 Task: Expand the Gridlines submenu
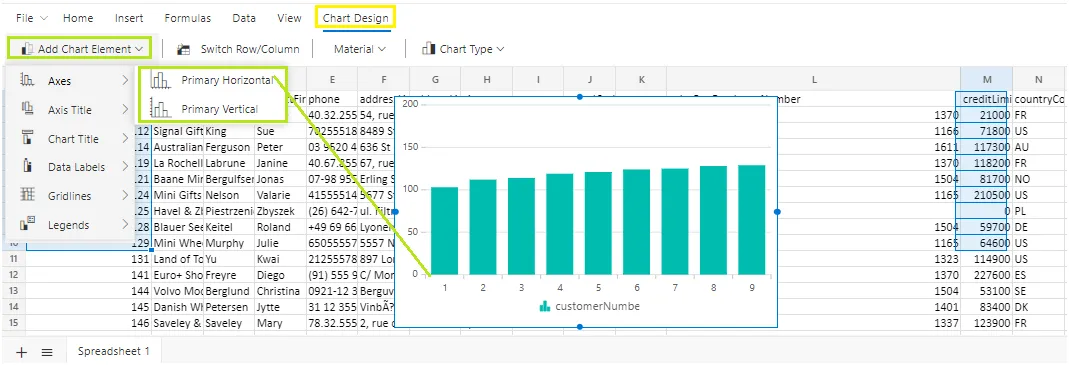72,196
